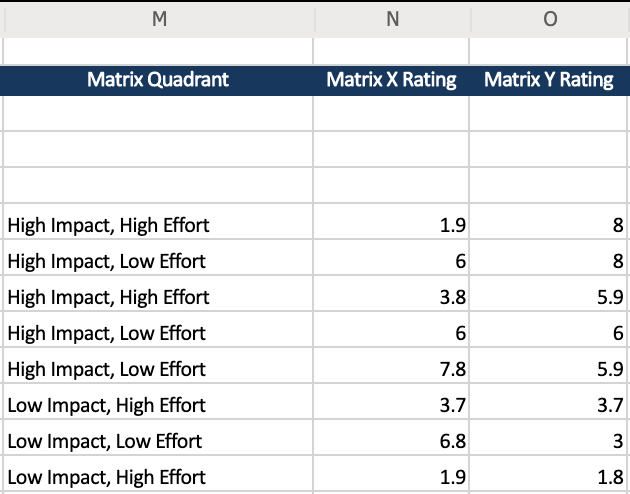
Task: Select column O header
Action: [x=550, y=19]
